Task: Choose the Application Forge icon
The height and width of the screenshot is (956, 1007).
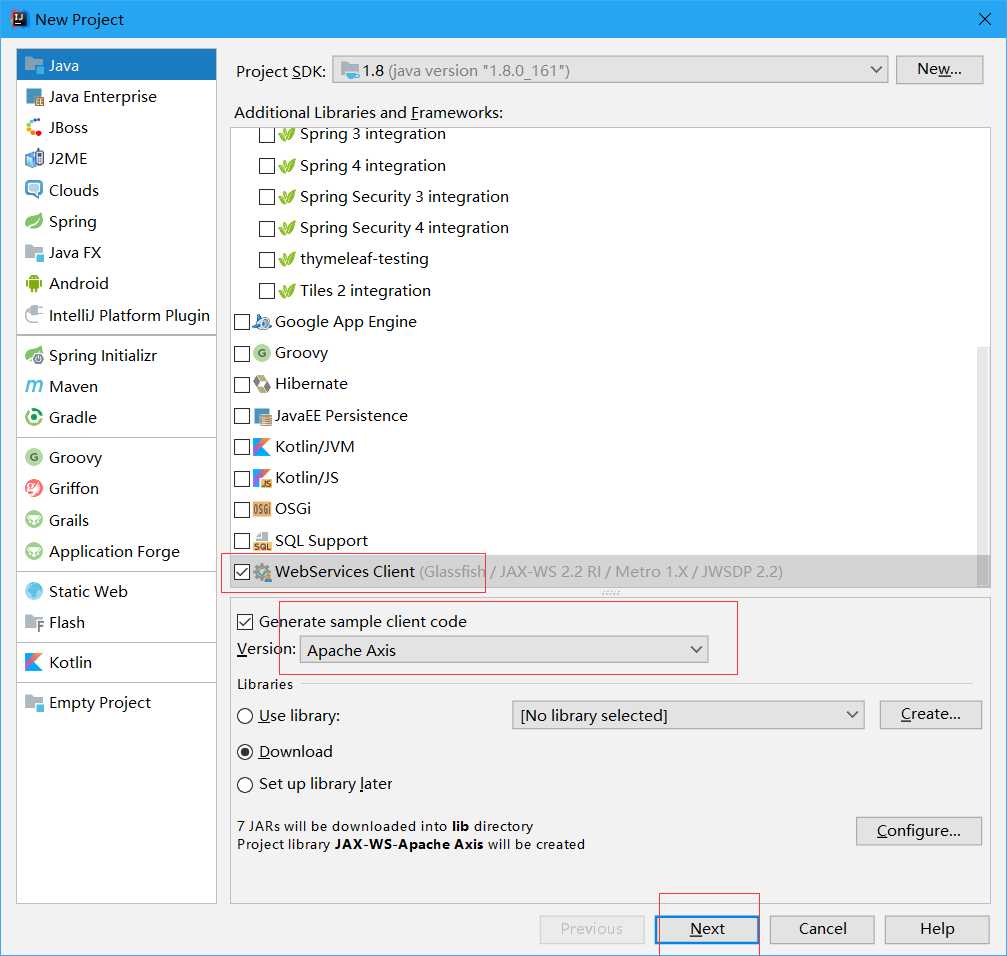Action: click(34, 552)
